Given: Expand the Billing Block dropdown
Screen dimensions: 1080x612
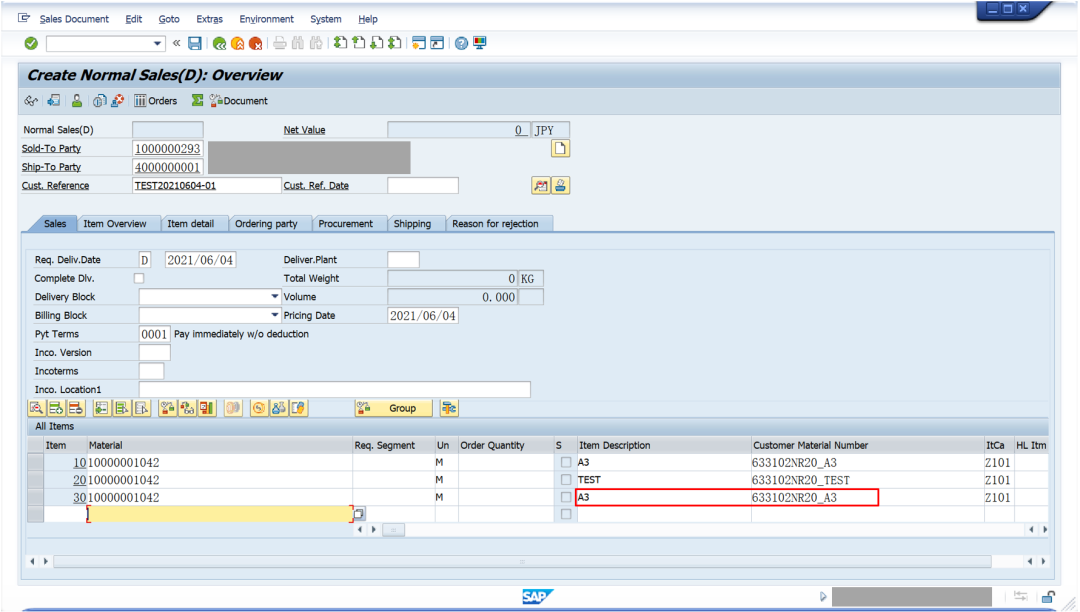Looking at the screenshot, I should (x=274, y=315).
